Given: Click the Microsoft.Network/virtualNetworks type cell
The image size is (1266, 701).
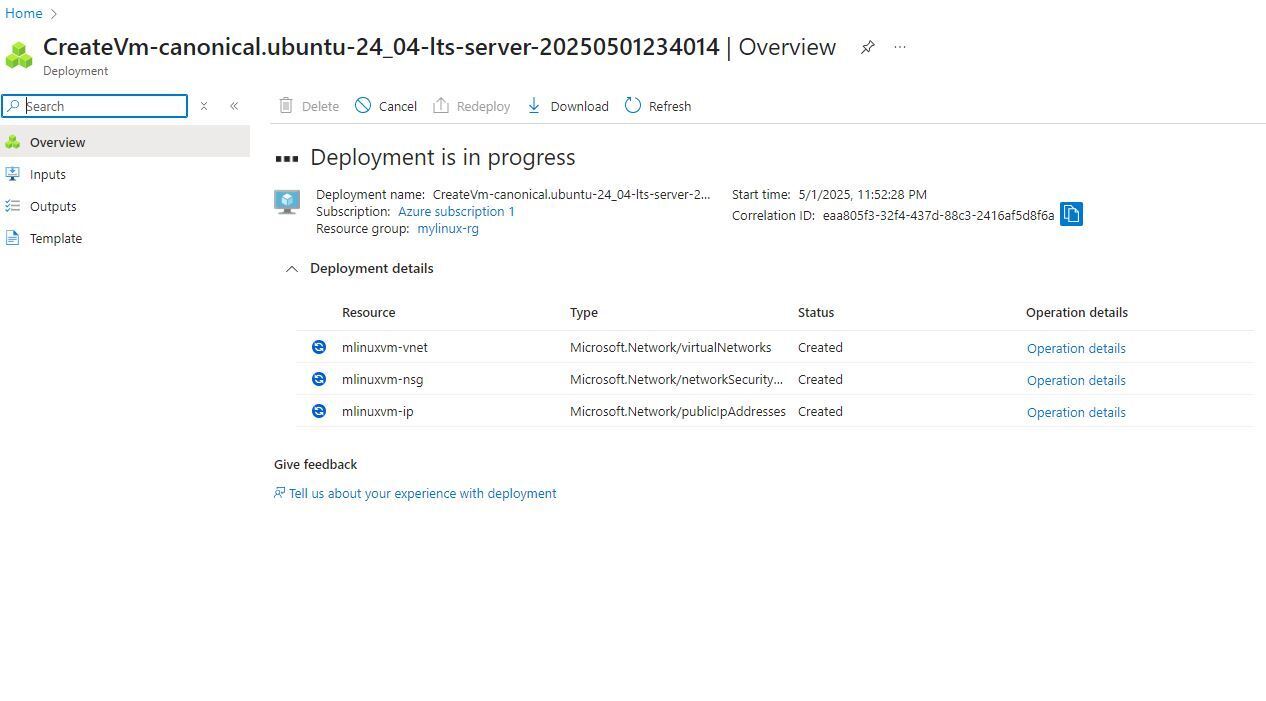Looking at the screenshot, I should click(x=670, y=347).
